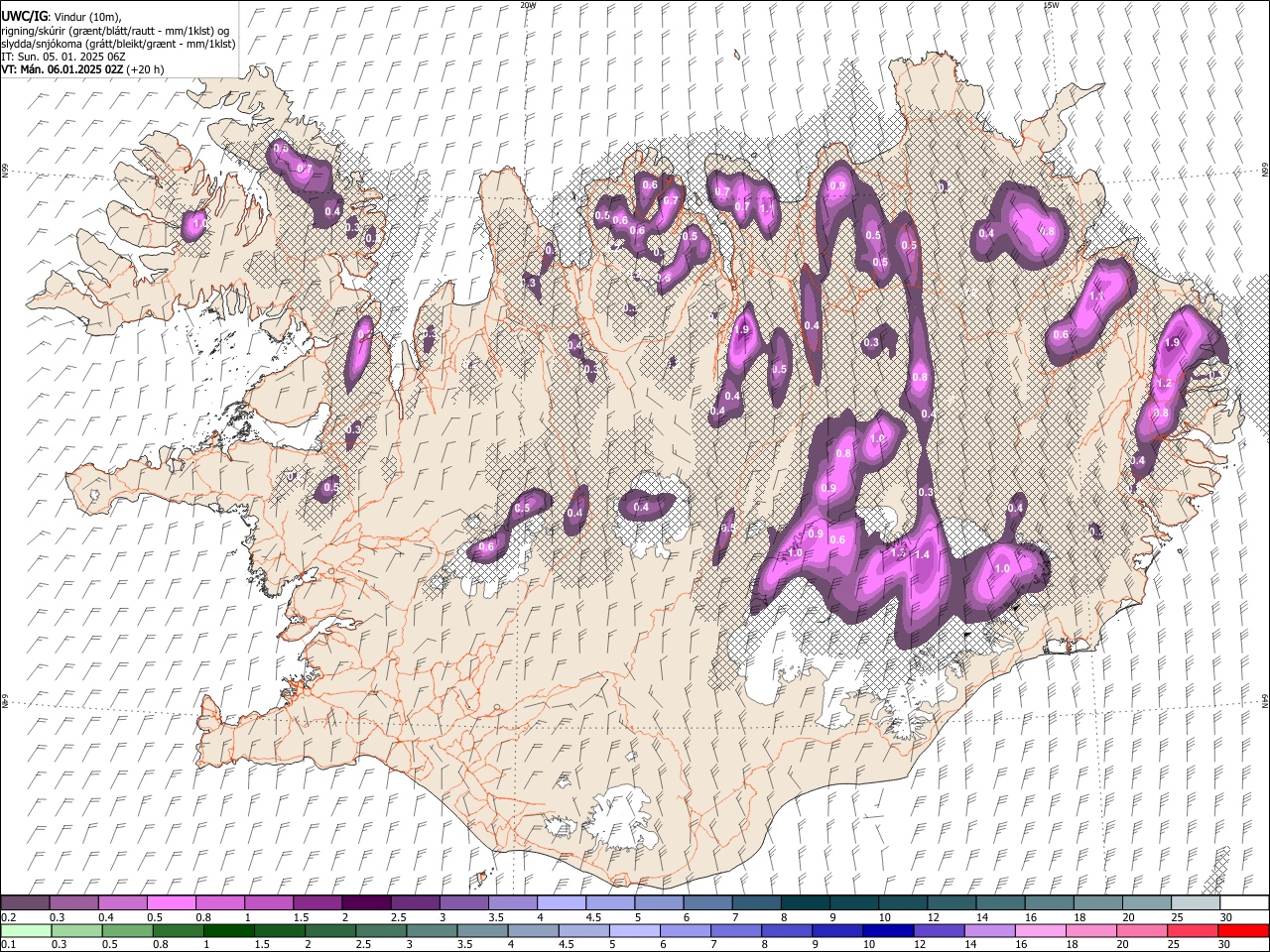Click the 1.2 snowfall value on east coast
This screenshot has height=952, width=1270.
1165,384
